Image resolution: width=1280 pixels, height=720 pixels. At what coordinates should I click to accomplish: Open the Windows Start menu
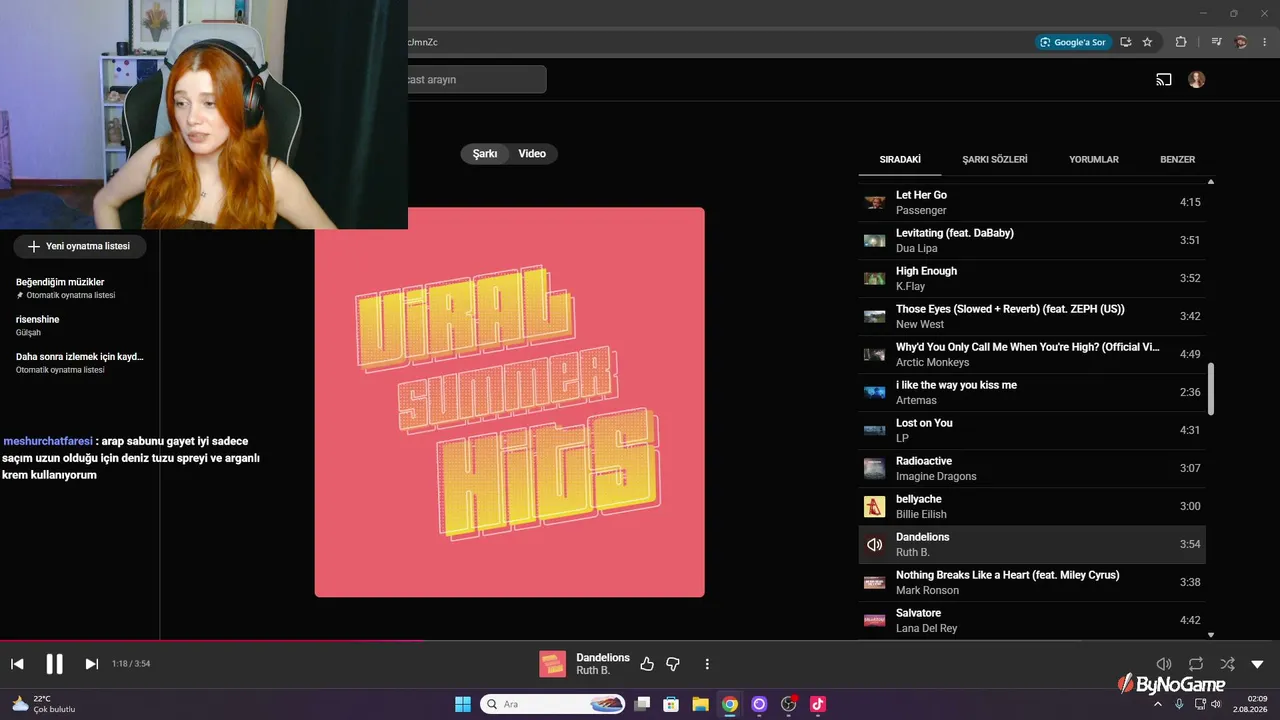coord(463,704)
